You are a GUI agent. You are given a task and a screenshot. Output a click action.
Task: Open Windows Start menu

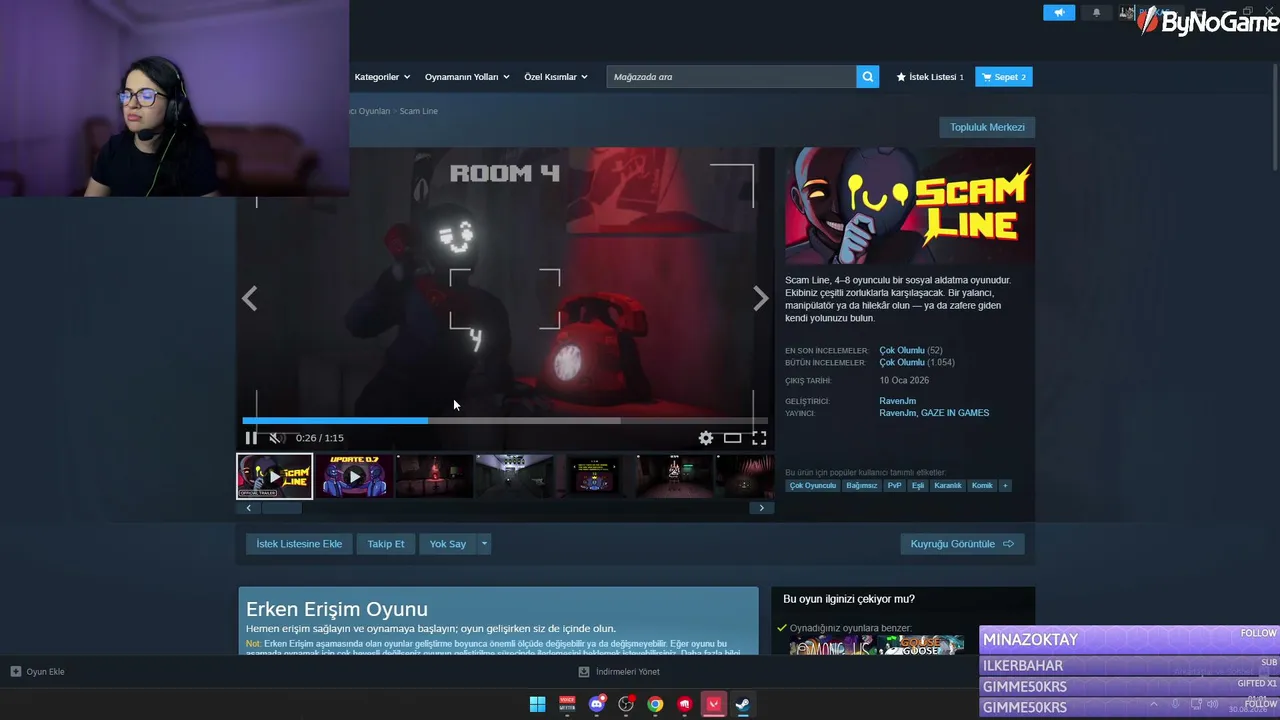(537, 704)
